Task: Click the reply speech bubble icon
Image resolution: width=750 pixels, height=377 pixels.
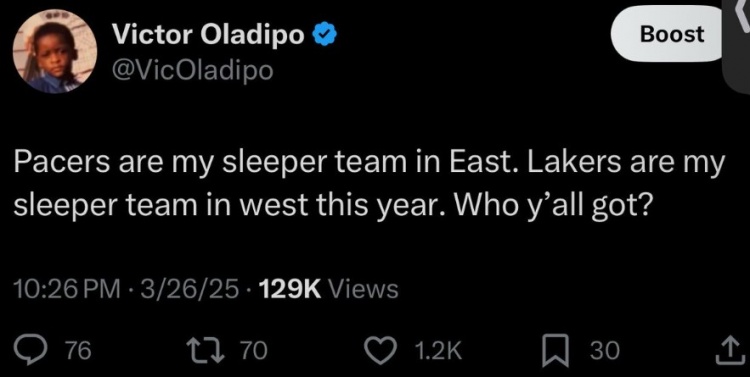Action: click(x=38, y=351)
